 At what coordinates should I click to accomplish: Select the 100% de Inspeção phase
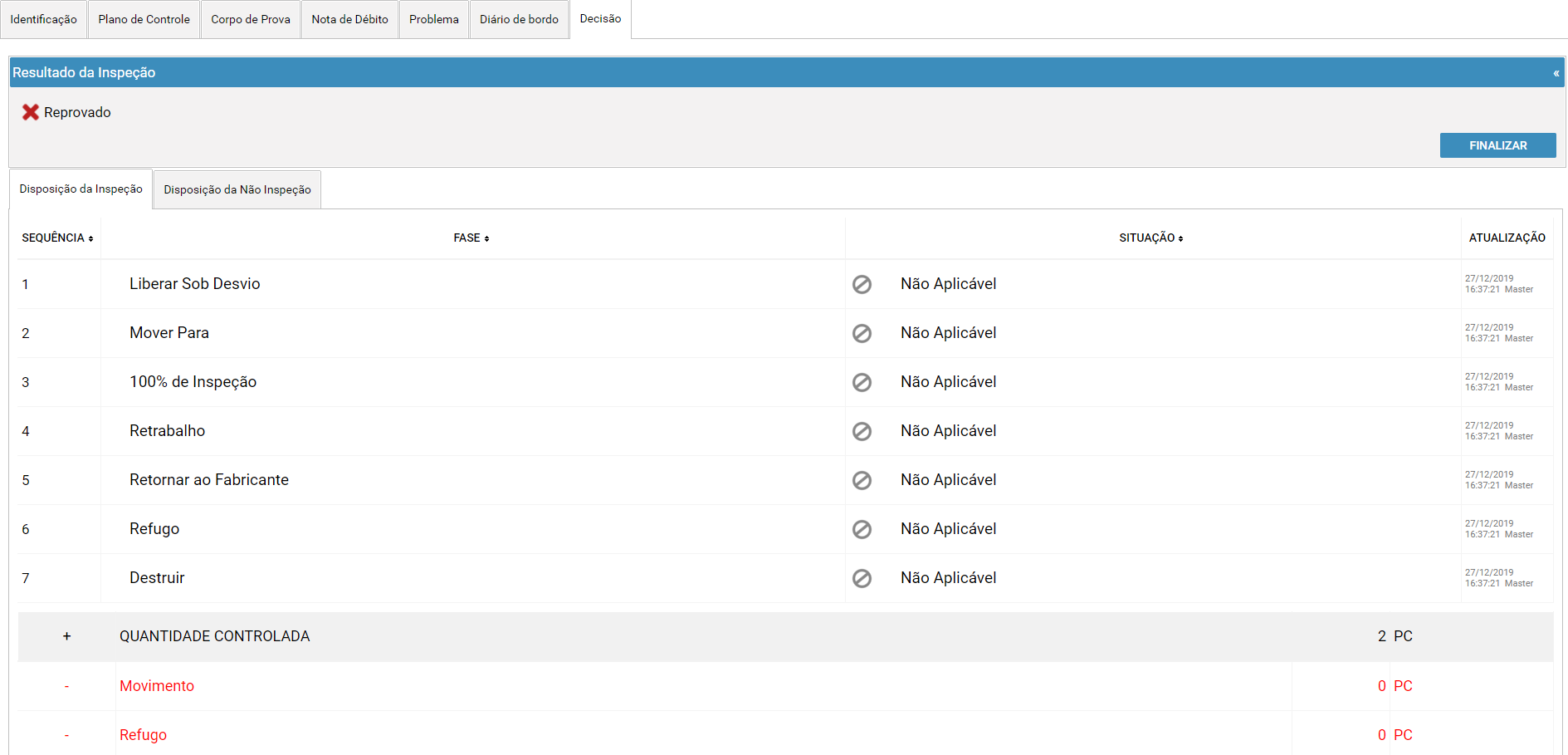(193, 382)
